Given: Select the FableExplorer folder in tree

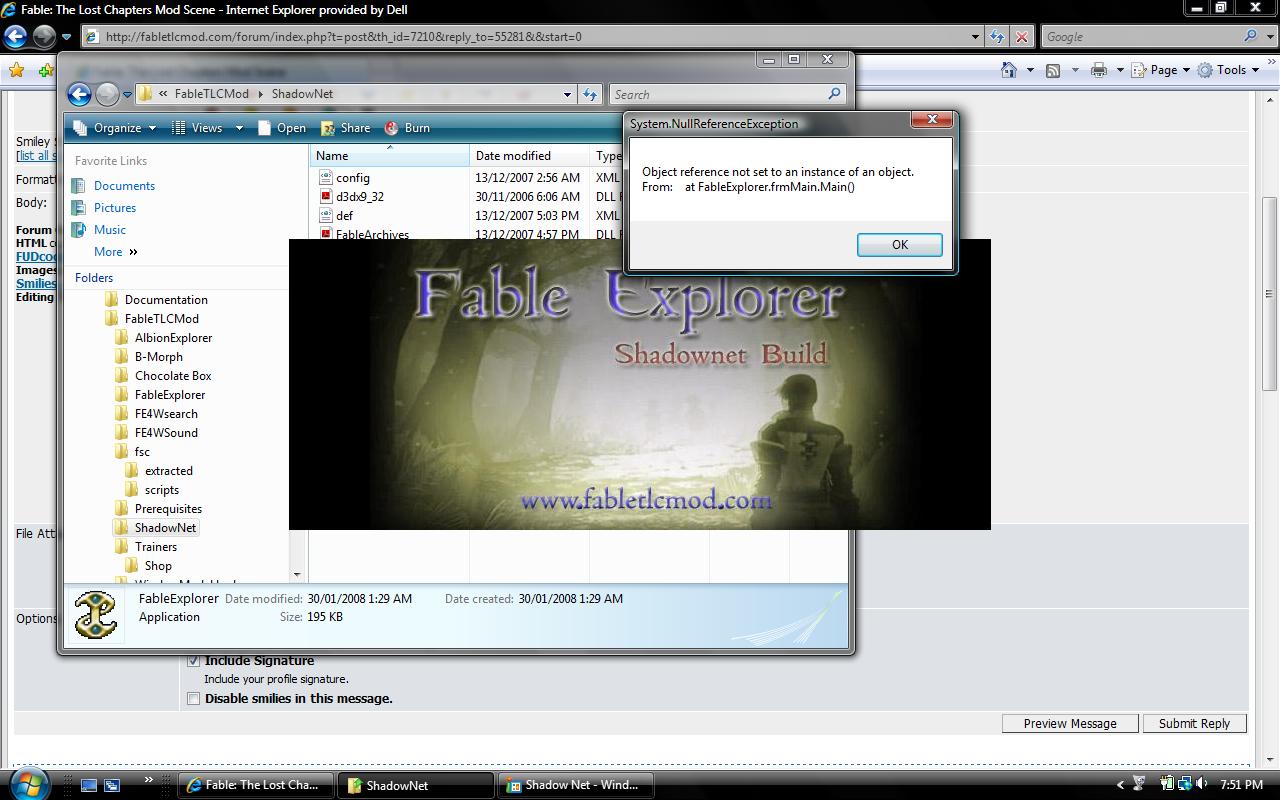Looking at the screenshot, I should click(169, 395).
